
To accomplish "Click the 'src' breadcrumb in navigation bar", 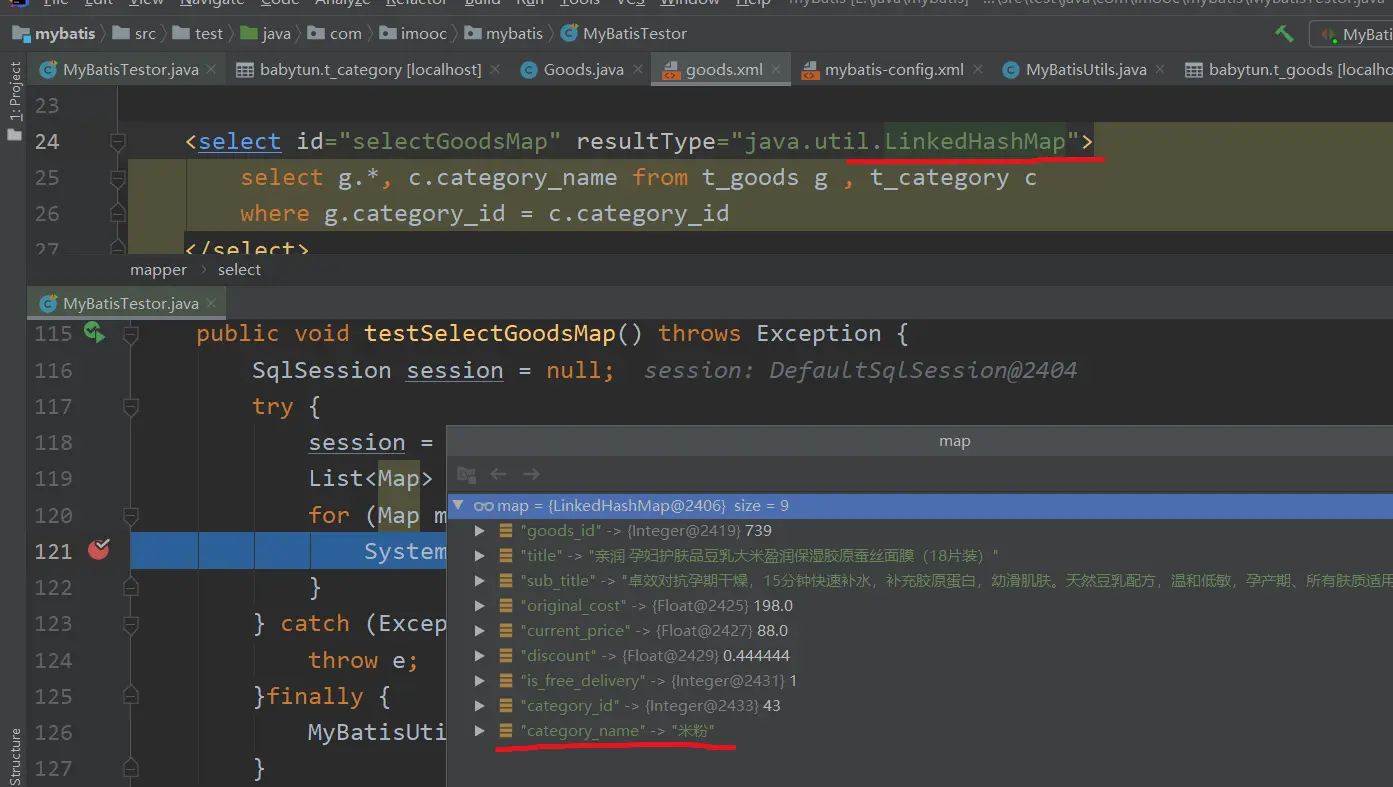I will click(145, 34).
